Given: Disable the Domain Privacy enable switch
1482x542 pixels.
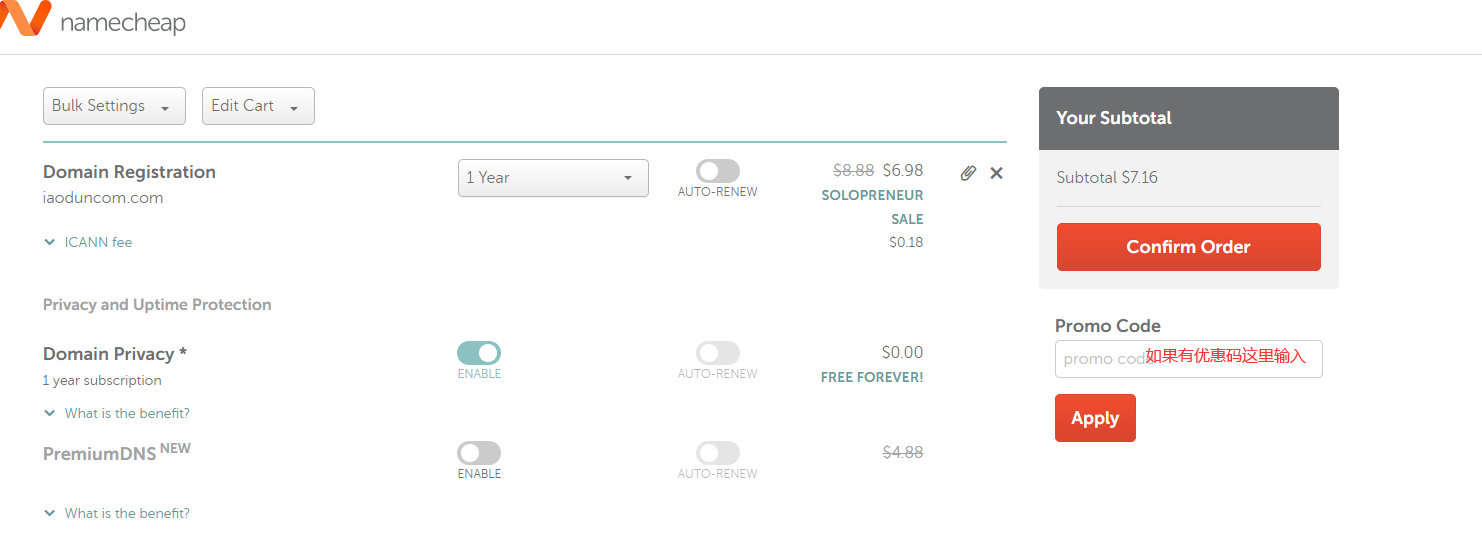Looking at the screenshot, I should point(479,353).
